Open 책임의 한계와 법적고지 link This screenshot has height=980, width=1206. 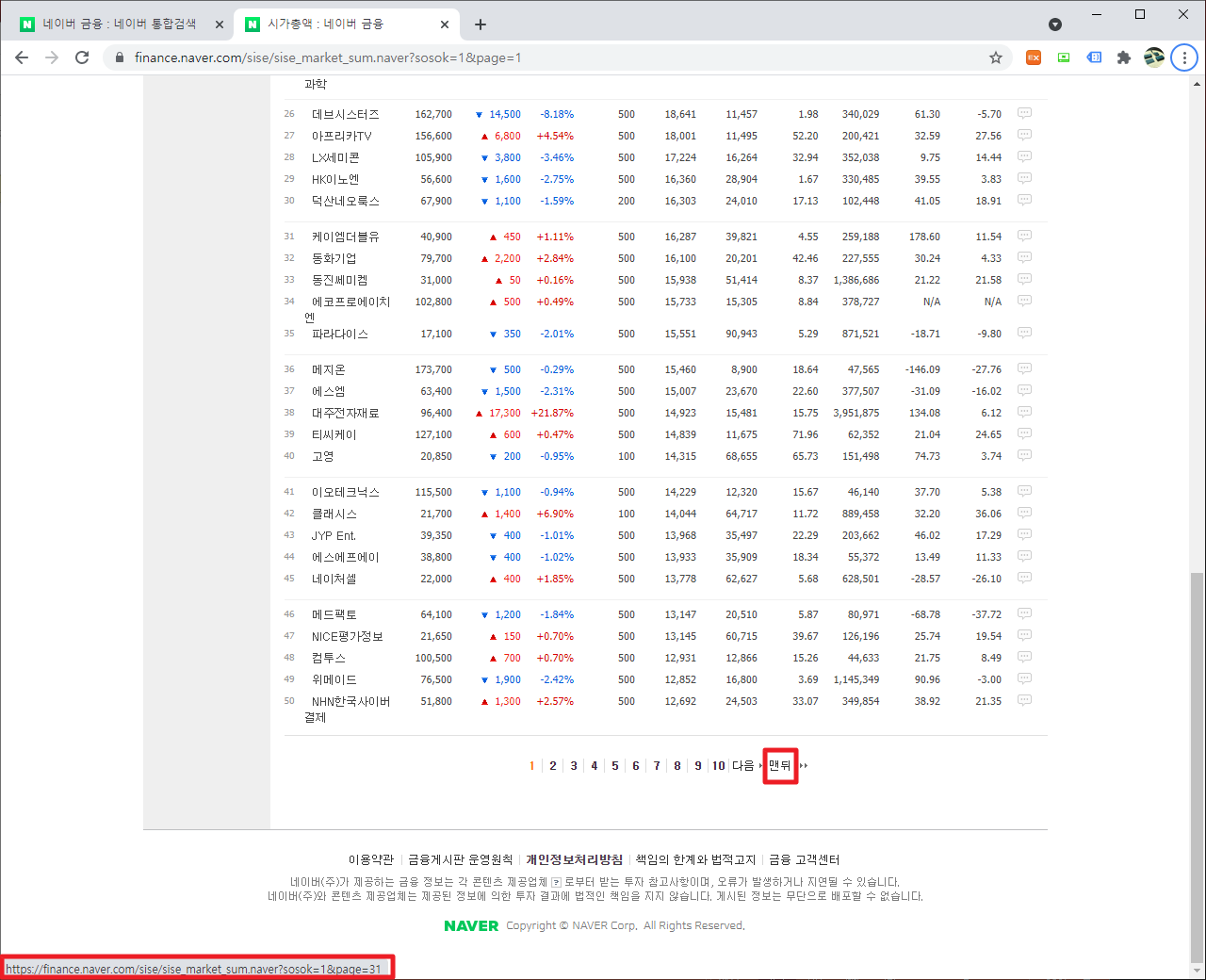click(x=695, y=859)
